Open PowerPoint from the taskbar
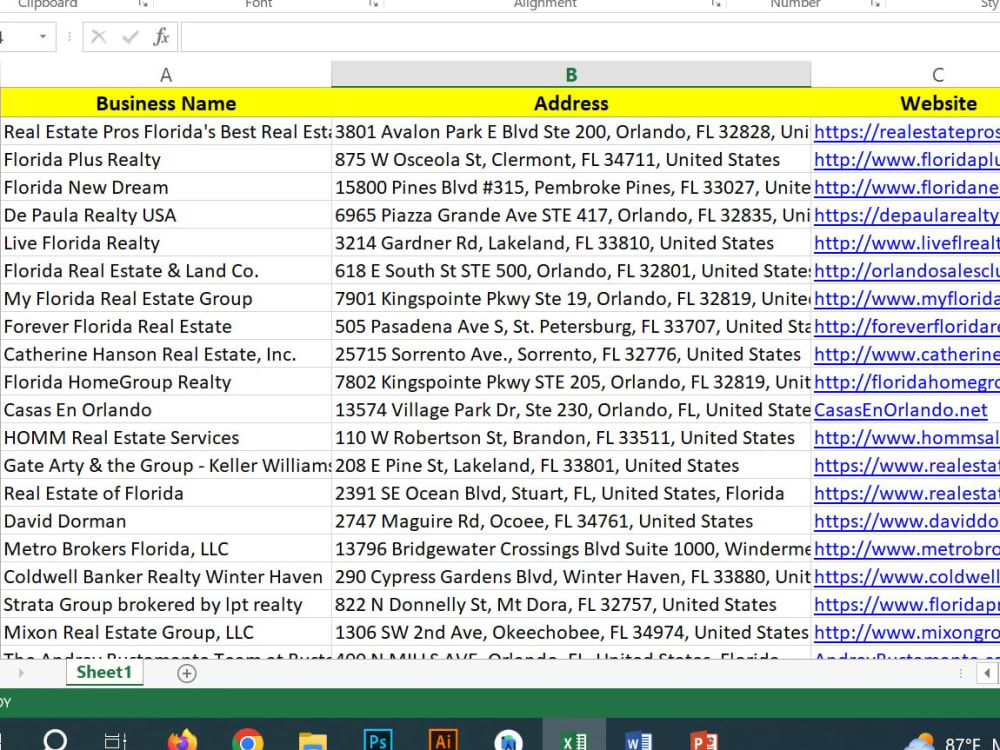1000x750 pixels. click(x=704, y=740)
